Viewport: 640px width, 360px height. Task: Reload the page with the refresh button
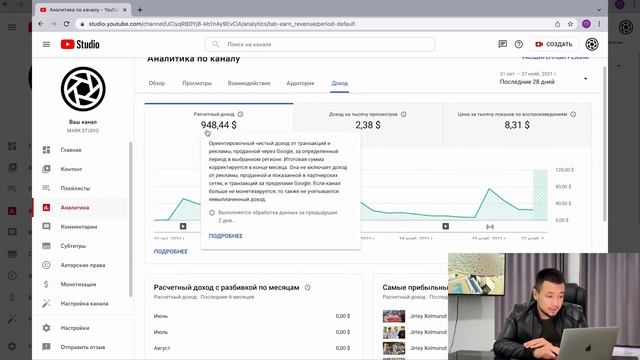[67, 24]
